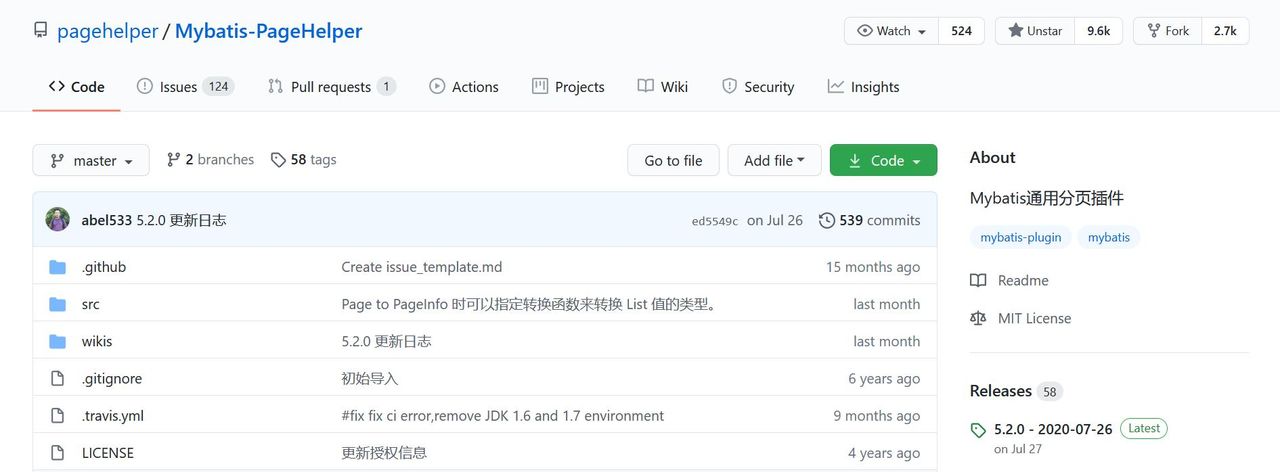Open release 5.2.0 - 2020-07-26
Image resolution: width=1280 pixels, height=472 pixels.
(x=1053, y=429)
